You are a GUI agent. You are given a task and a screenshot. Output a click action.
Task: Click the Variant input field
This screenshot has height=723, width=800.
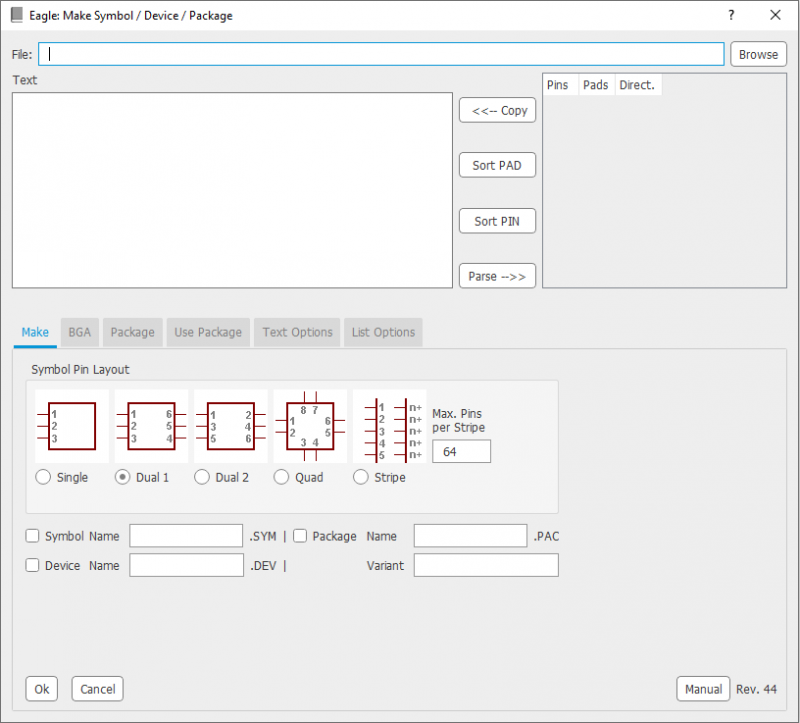[x=486, y=565]
